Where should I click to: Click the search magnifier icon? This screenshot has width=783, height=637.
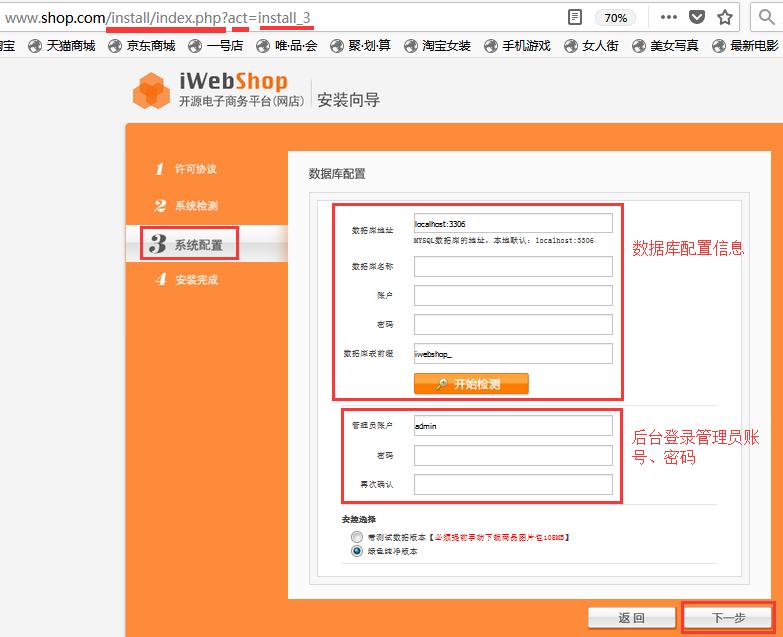tap(766, 17)
